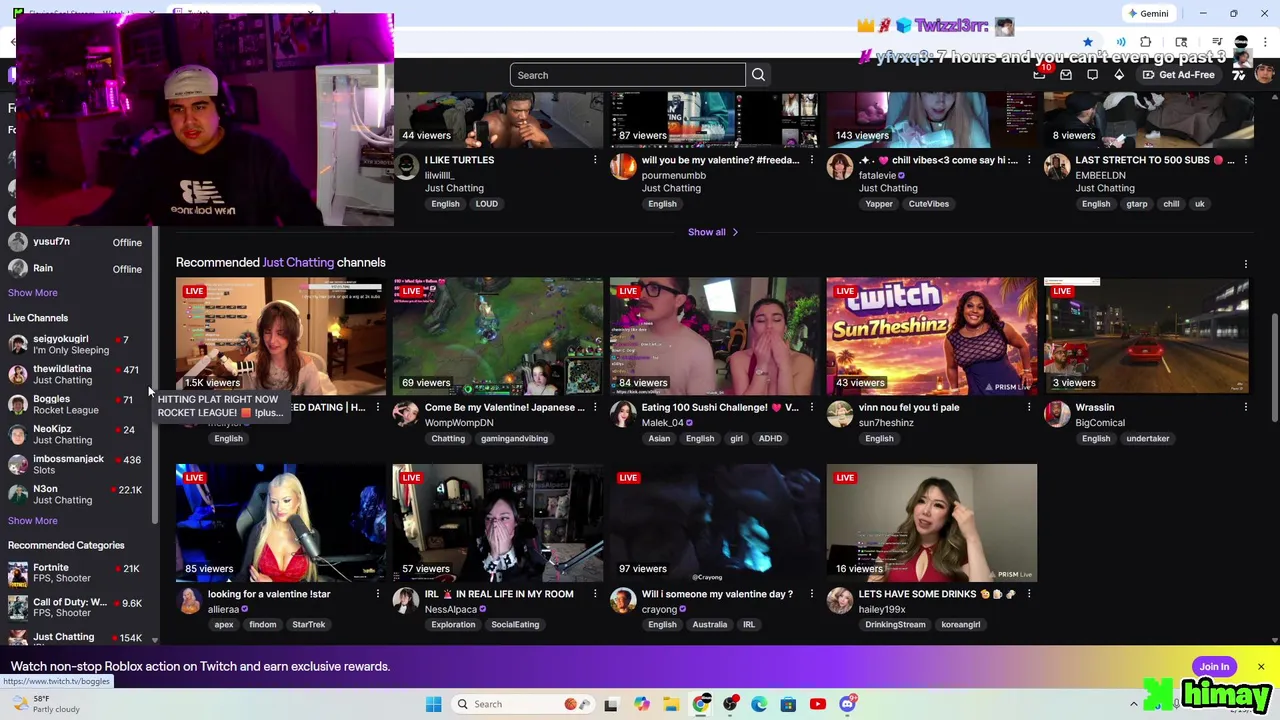Open seigyokugirl live channel in sidebar

coord(78,344)
